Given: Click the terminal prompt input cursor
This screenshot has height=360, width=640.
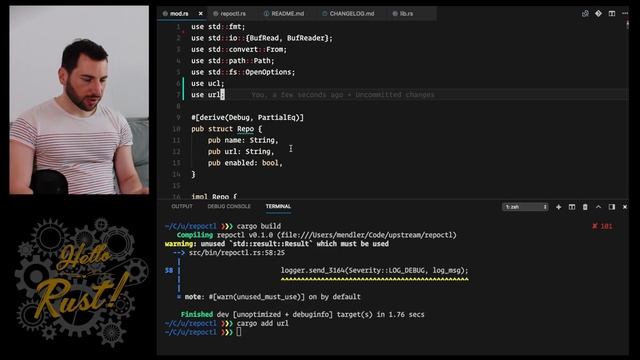Looking at the screenshot, I should pos(239,332).
